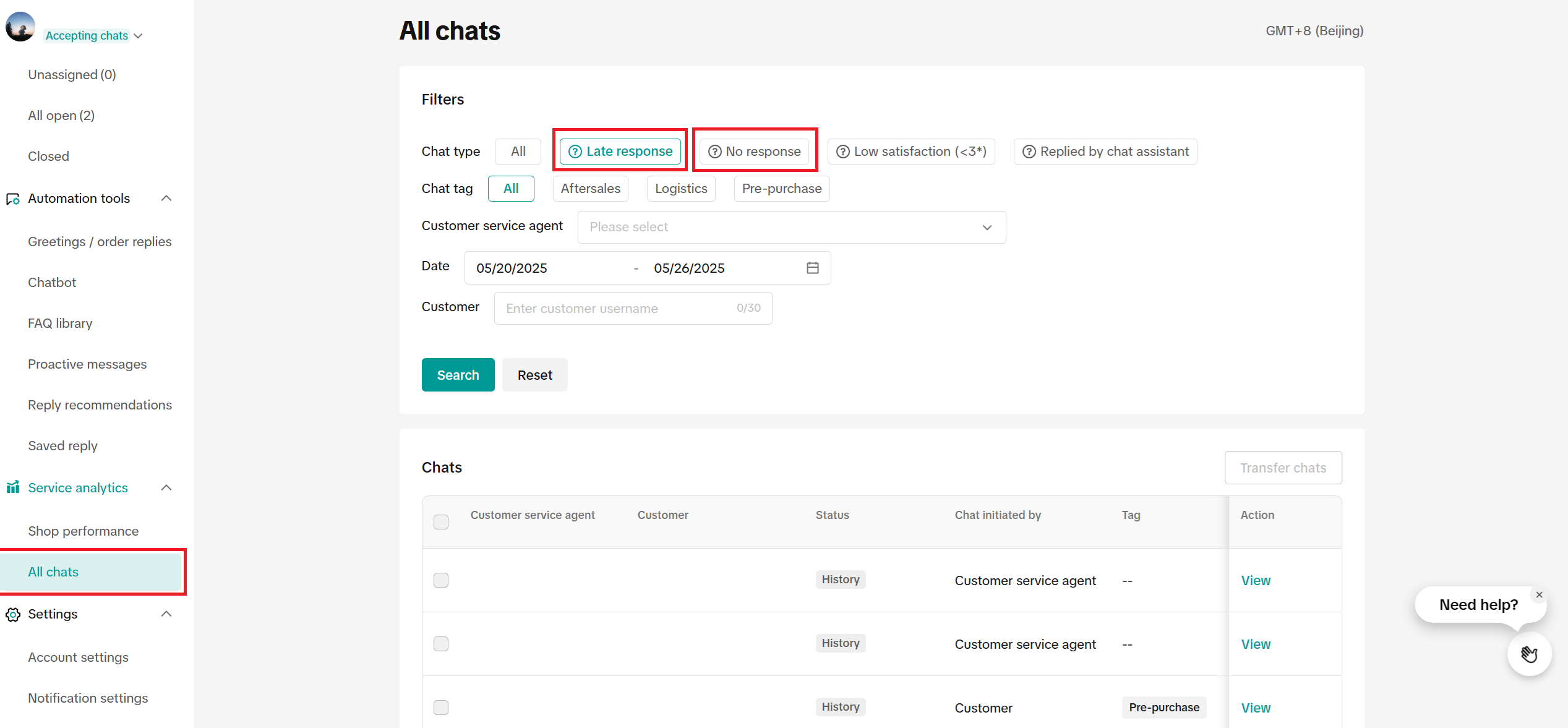Collapse the Automation tools section
Viewport: 1568px width, 728px height.
(x=166, y=198)
